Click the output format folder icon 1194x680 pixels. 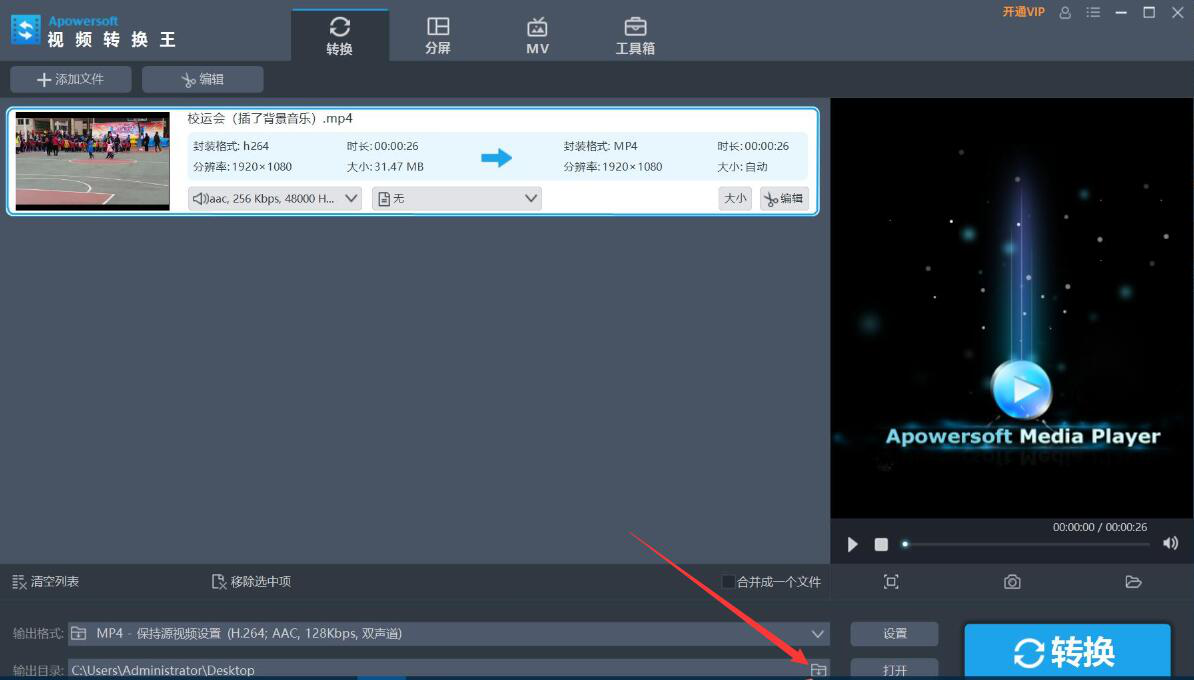click(x=78, y=634)
